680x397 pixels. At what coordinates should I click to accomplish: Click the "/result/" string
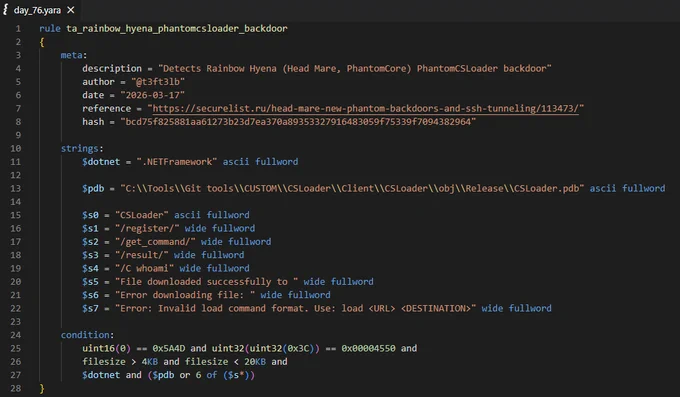coord(142,255)
